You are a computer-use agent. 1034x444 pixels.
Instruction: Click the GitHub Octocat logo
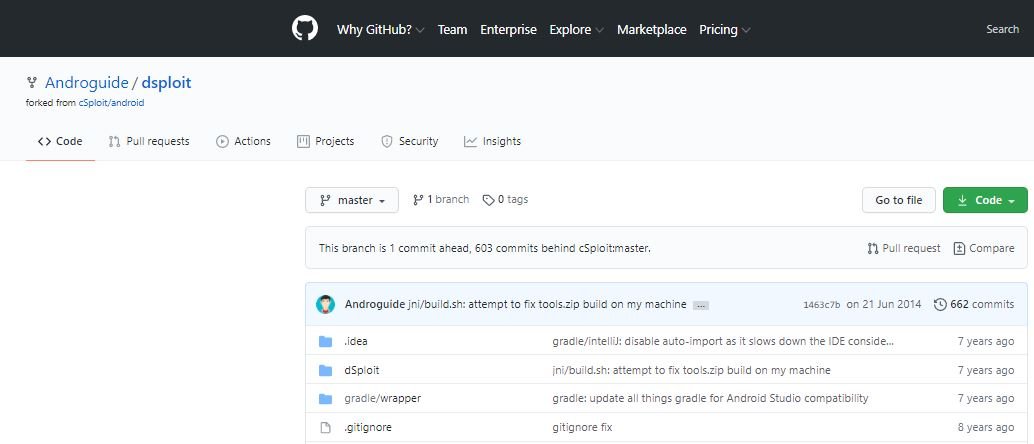[305, 29]
